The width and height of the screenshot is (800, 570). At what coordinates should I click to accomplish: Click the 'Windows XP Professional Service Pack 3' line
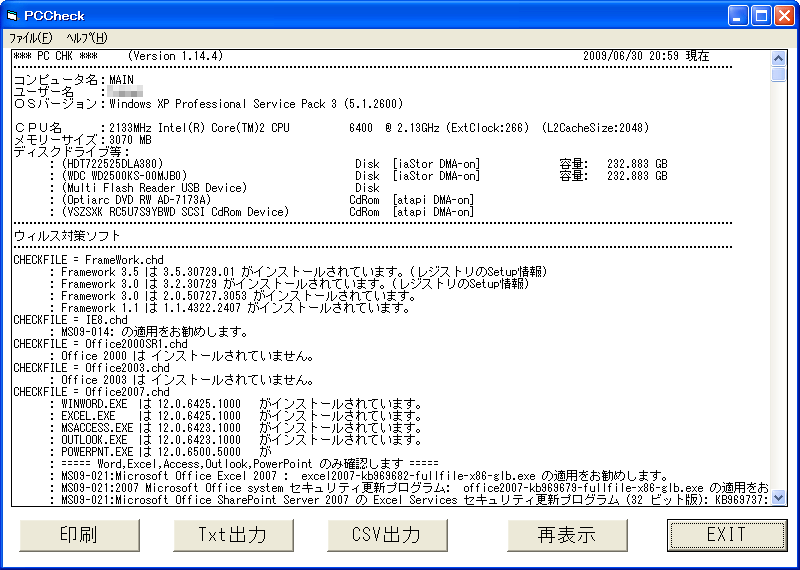point(208,104)
